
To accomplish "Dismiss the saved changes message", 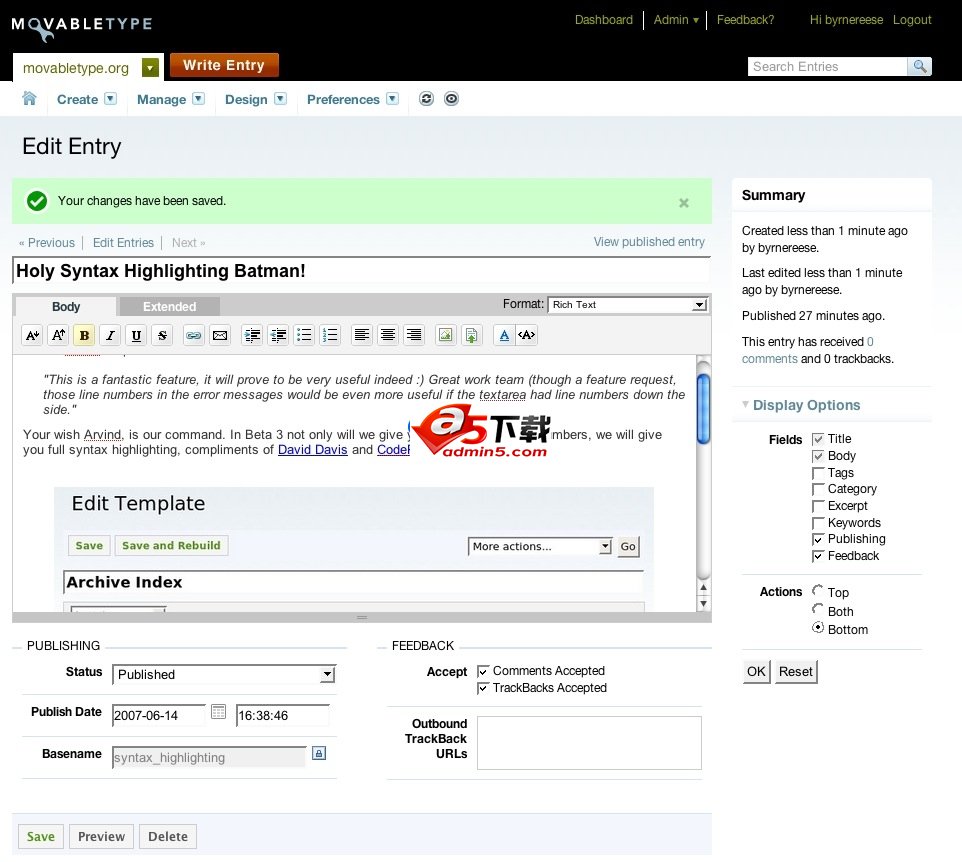I will (683, 202).
